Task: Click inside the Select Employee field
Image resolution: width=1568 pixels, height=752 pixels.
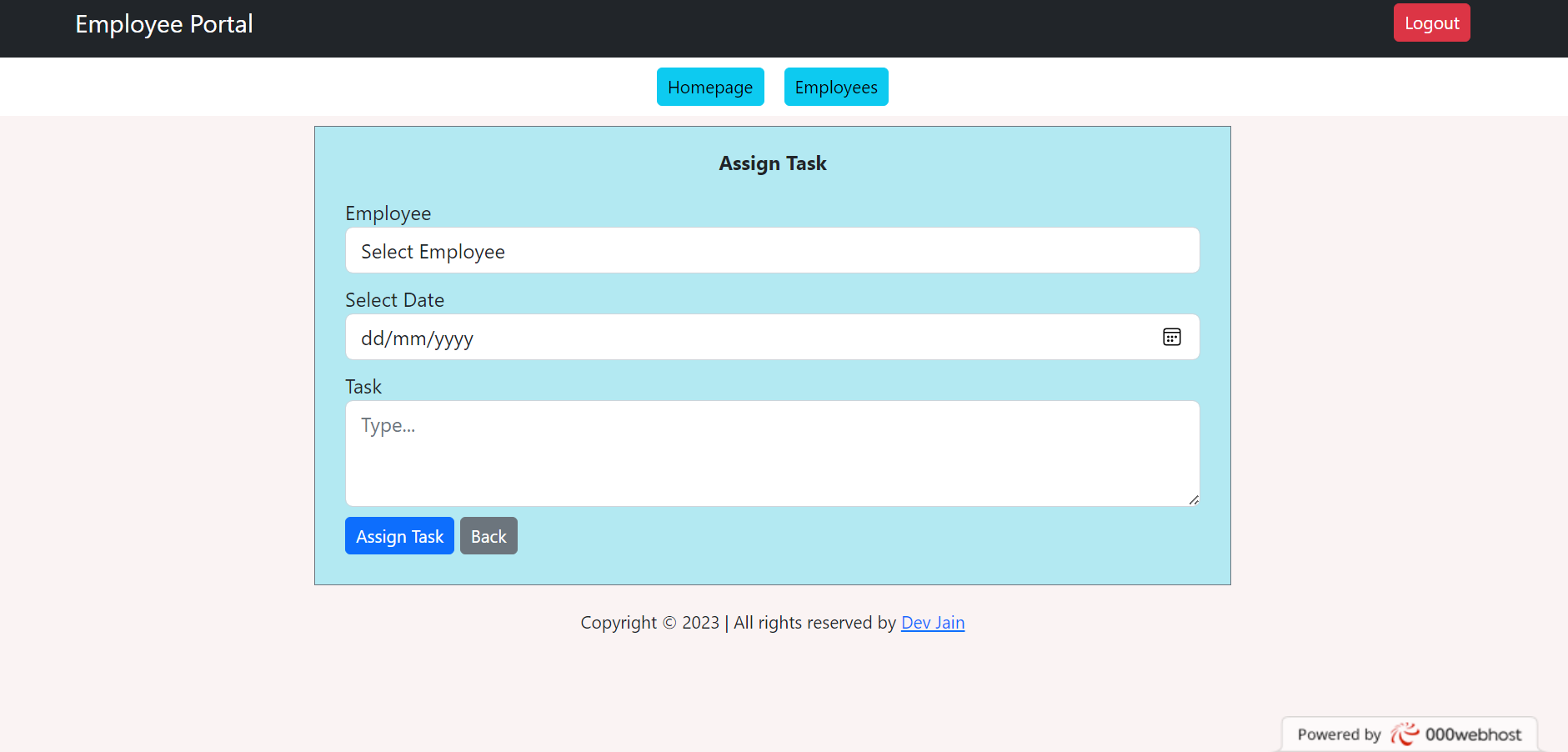Action: tap(772, 250)
